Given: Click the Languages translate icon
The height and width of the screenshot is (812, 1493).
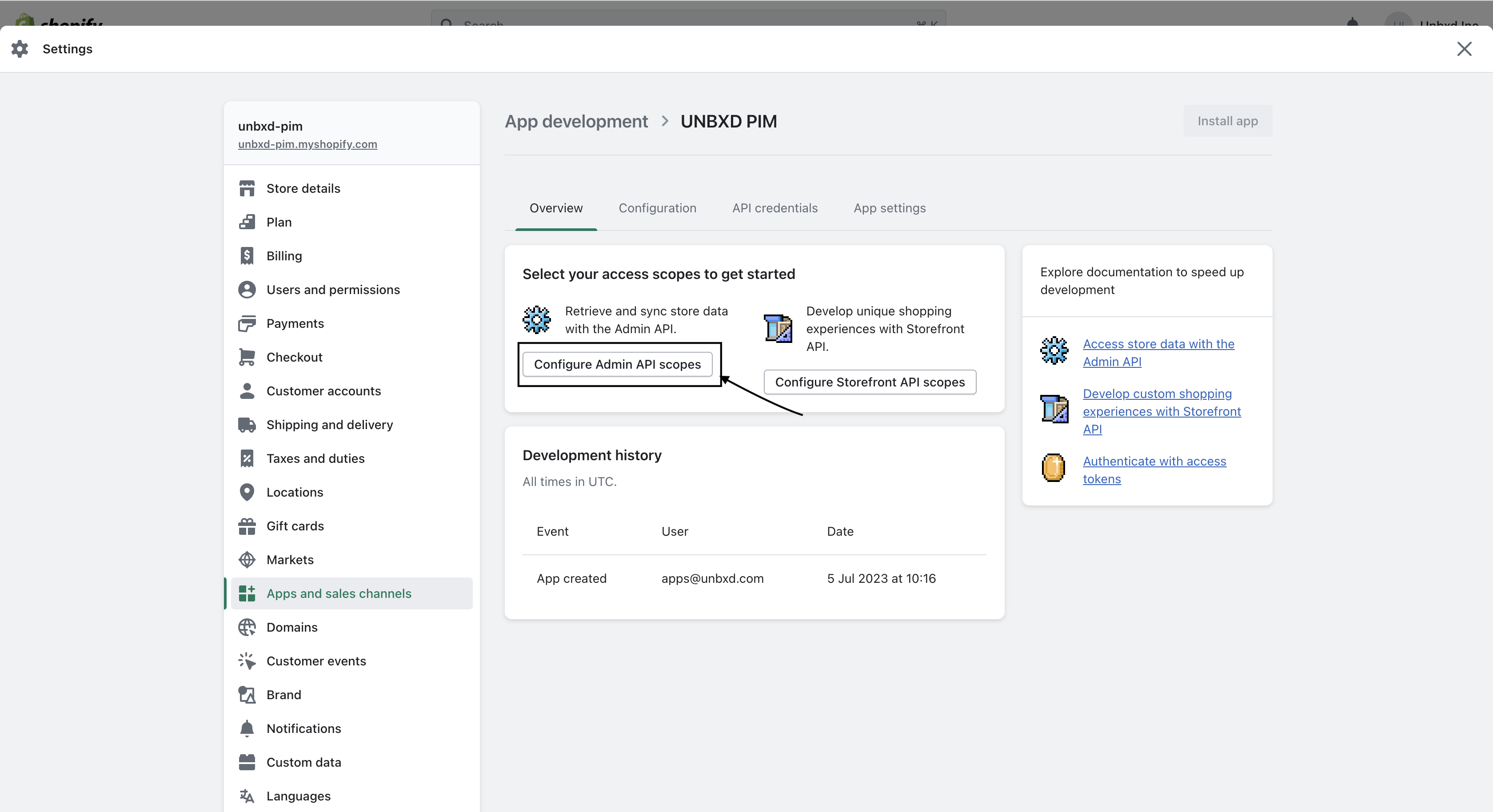Looking at the screenshot, I should (247, 796).
